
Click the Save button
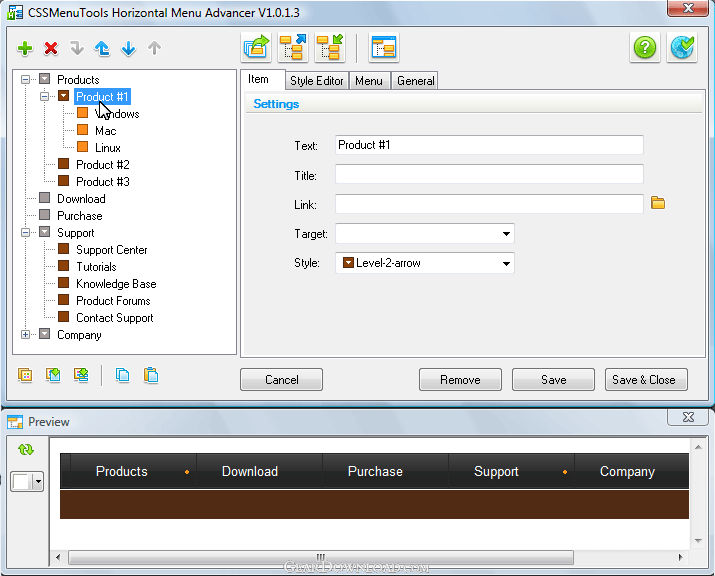553,379
